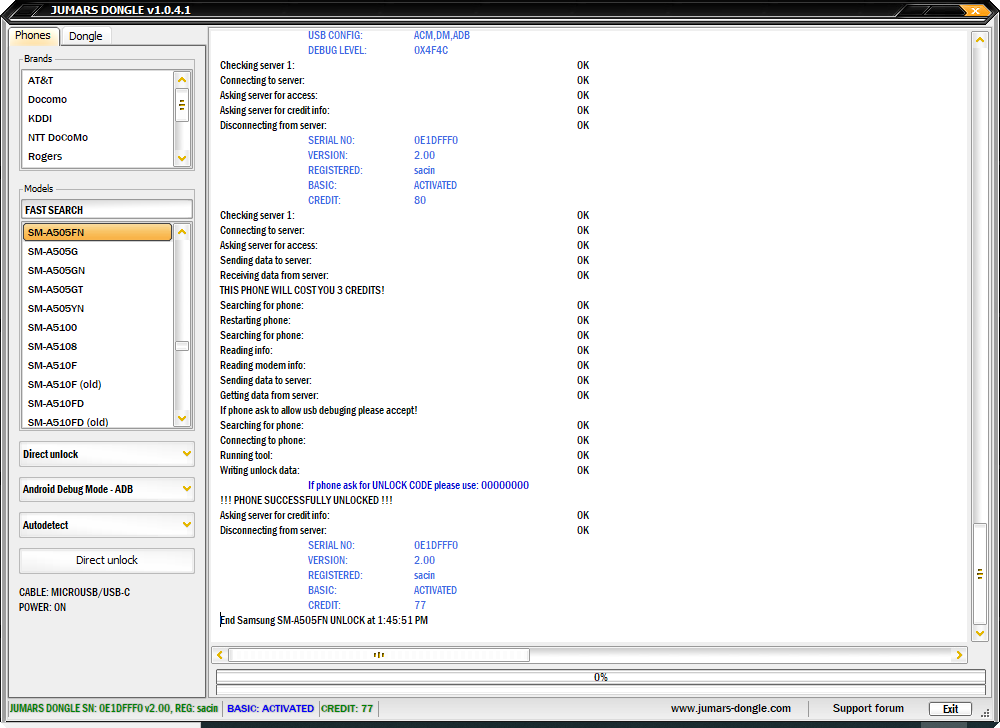The height and width of the screenshot is (728, 1000).
Task: Select model SM-A505FN
Action: [97, 232]
